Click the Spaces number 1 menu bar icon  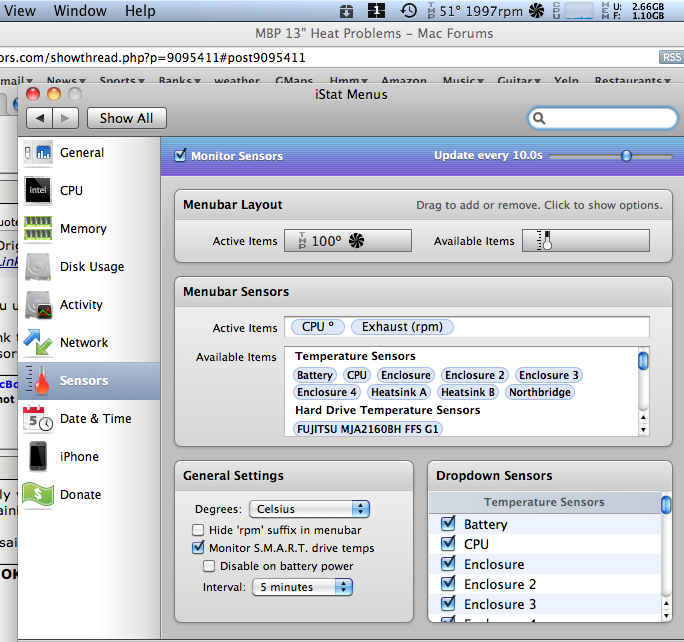(376, 10)
